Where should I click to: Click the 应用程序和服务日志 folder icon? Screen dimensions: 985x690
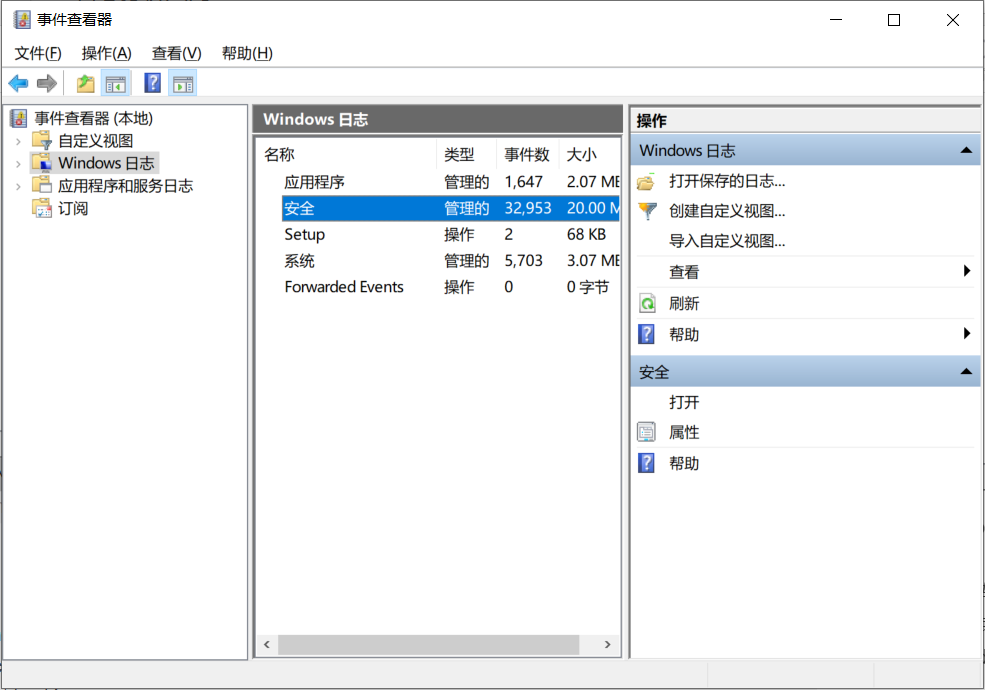click(42, 185)
